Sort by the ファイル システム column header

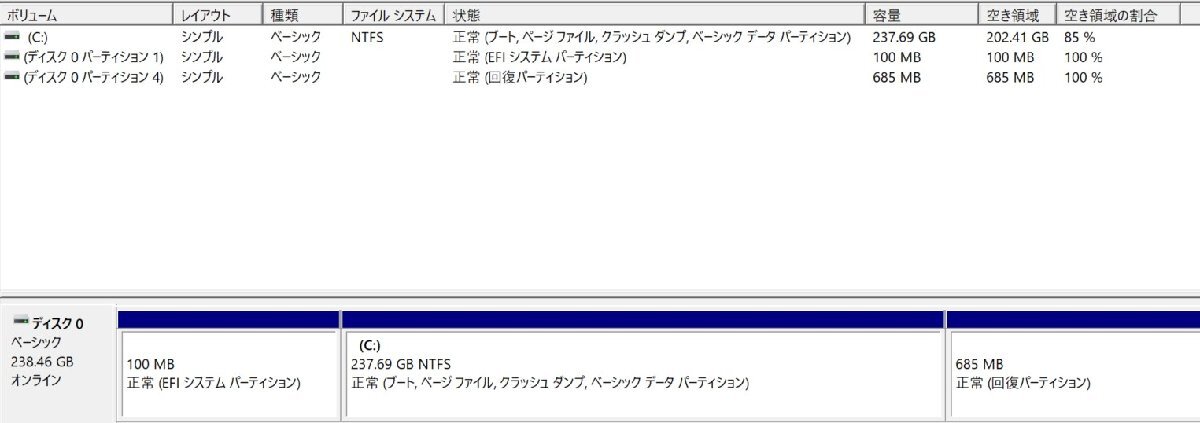[x=395, y=15]
